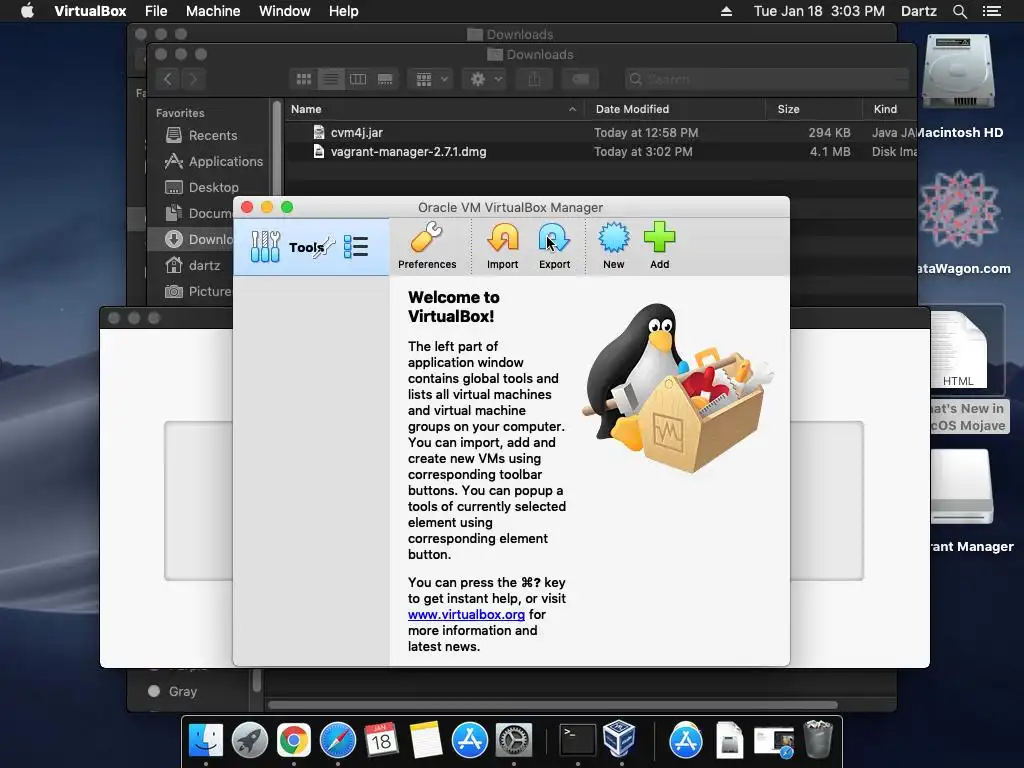Click the horizontal scrollbar in Finder window
Viewport: 1024px width, 768px height.
(x=552, y=705)
